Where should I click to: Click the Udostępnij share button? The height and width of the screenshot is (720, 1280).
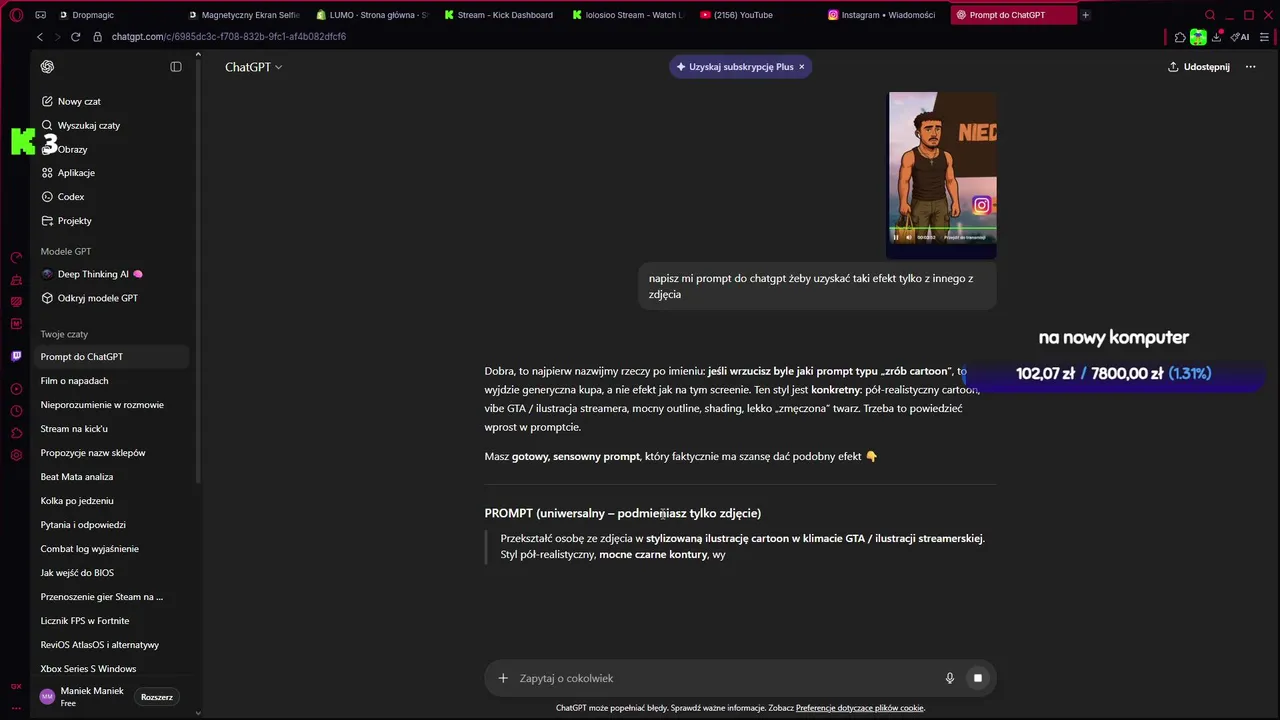click(x=1198, y=67)
